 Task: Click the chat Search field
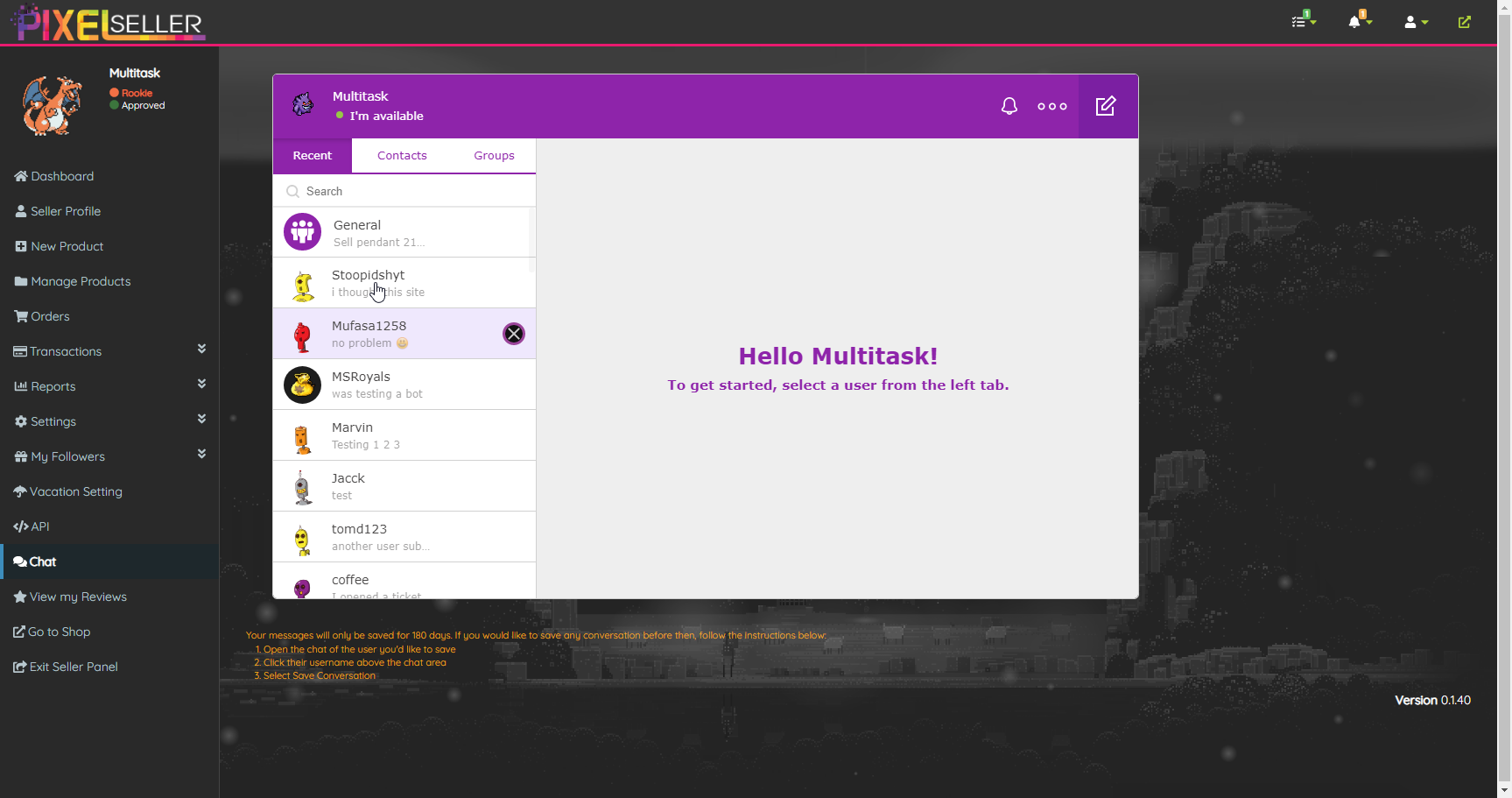(x=411, y=191)
